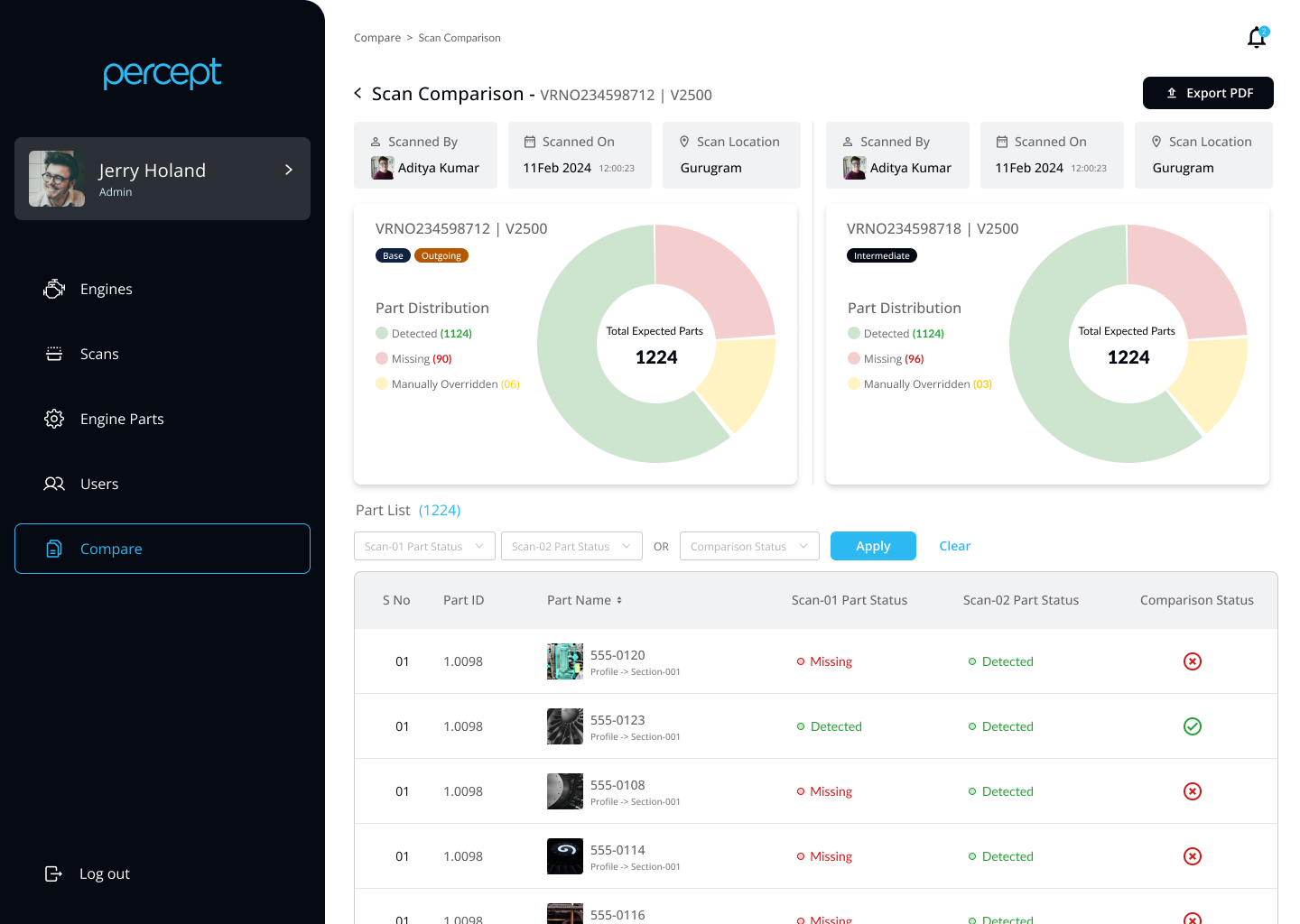Click the Log out icon
1300x924 pixels.
point(54,873)
